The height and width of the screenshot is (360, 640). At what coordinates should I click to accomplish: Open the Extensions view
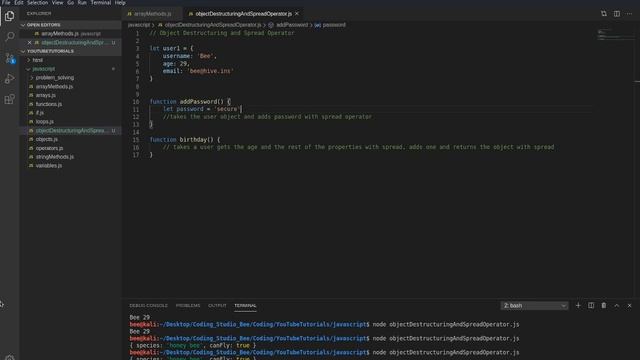9,99
